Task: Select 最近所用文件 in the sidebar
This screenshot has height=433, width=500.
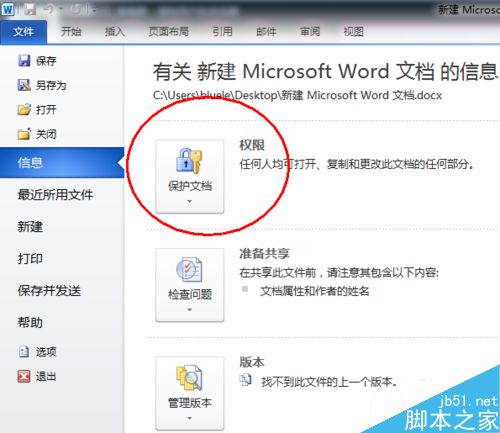Action: [x=55, y=194]
